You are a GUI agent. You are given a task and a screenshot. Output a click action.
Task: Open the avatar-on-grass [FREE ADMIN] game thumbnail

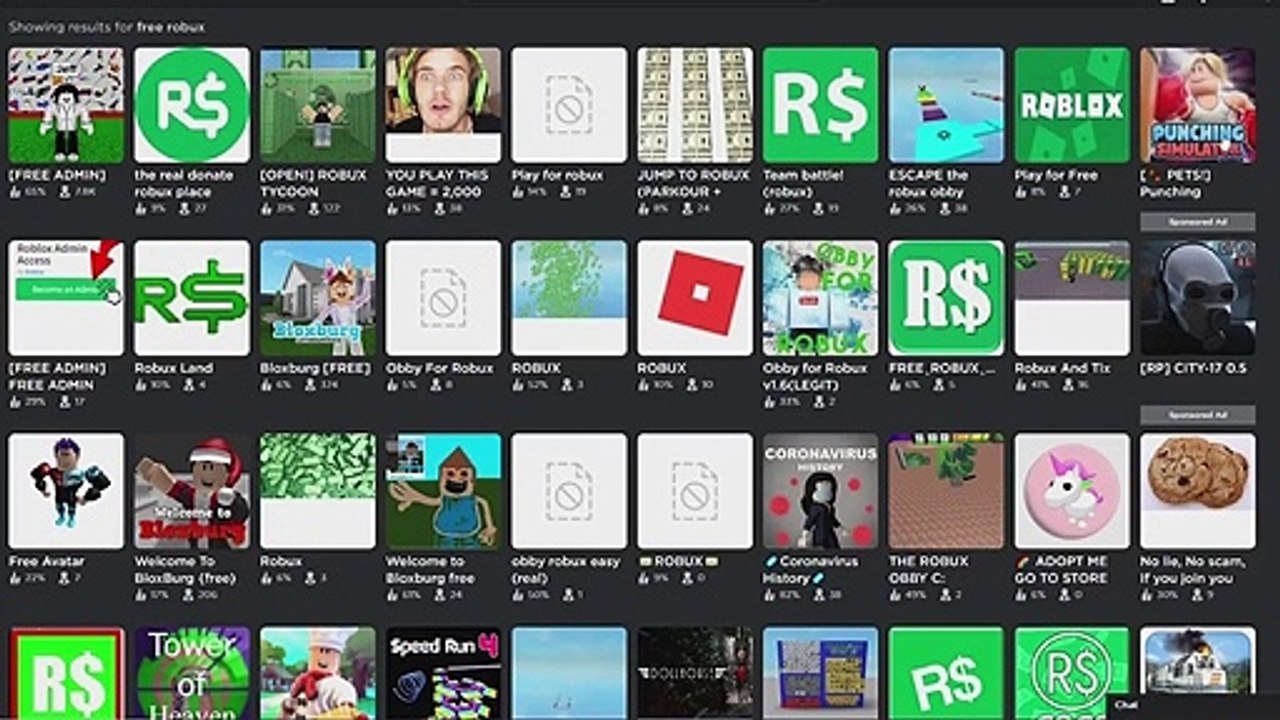coord(66,105)
